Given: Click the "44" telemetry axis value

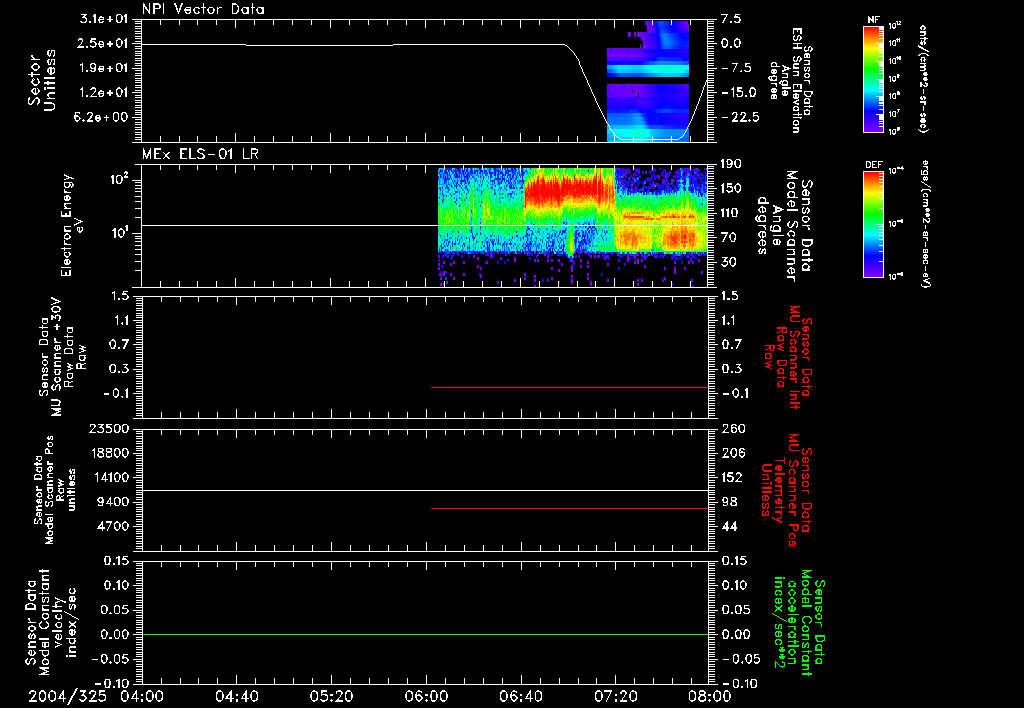Looking at the screenshot, I should (x=729, y=526).
